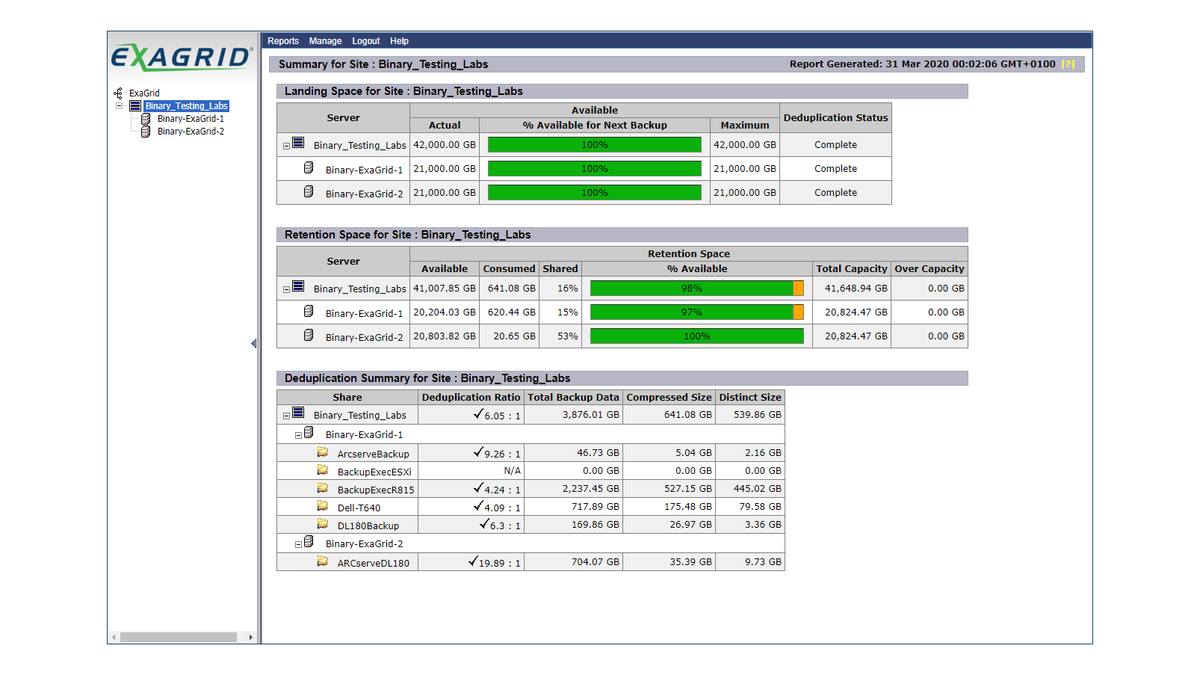Click the ARCserveDL180 folder icon under Binary-ExaGrid-2

(323, 561)
